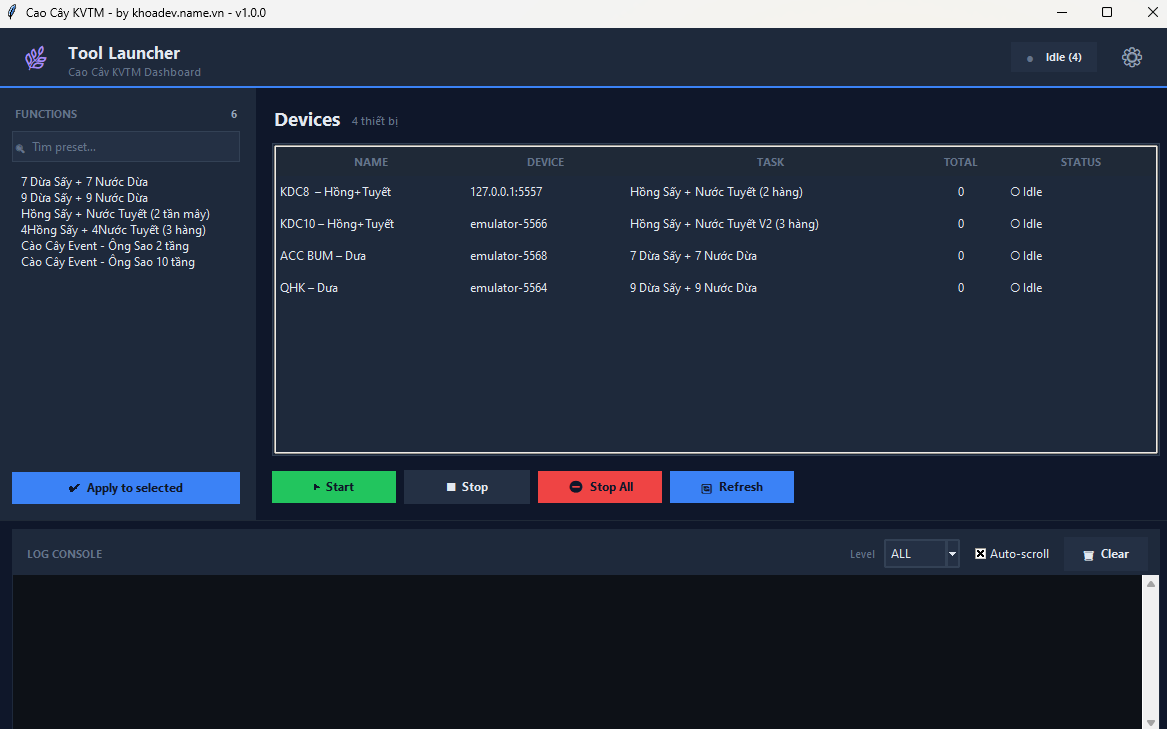This screenshot has width=1167, height=729.
Task: Click the DEVICE column header
Action: coord(546,162)
